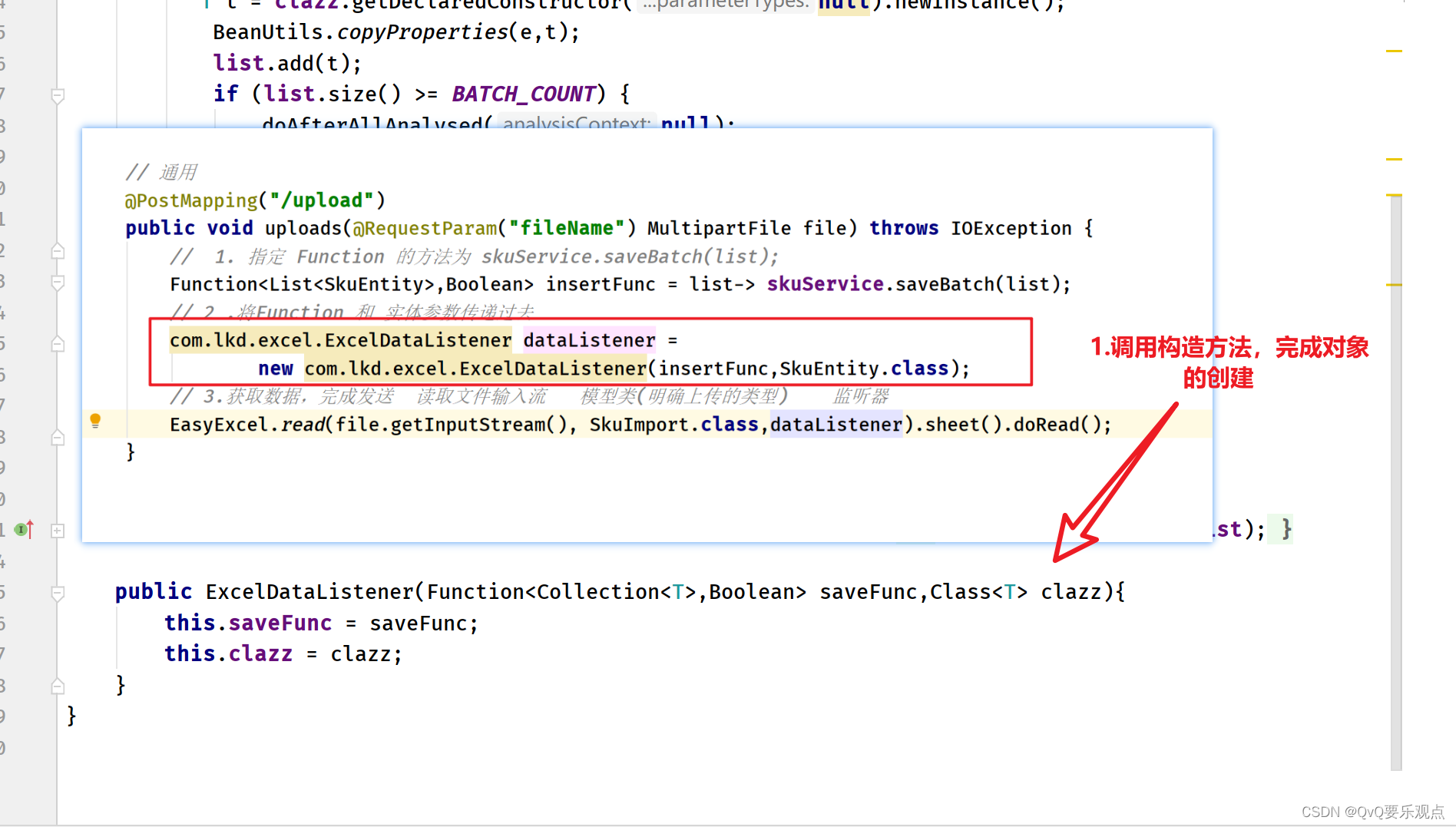Click the null argument before newInstance()
The image size is (1456, 827).
click(x=843, y=5)
